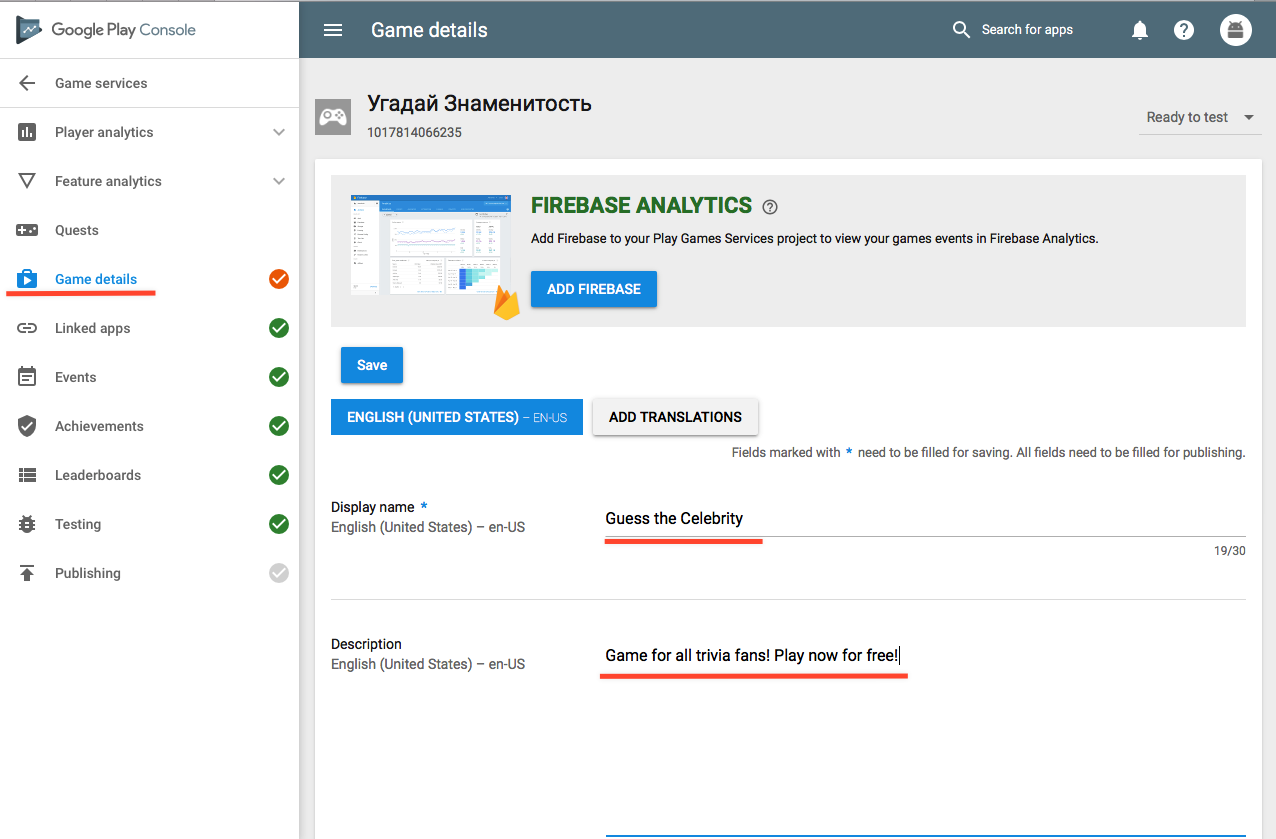Click the Game services back link
Screen dimensions: 1276x839
[101, 83]
